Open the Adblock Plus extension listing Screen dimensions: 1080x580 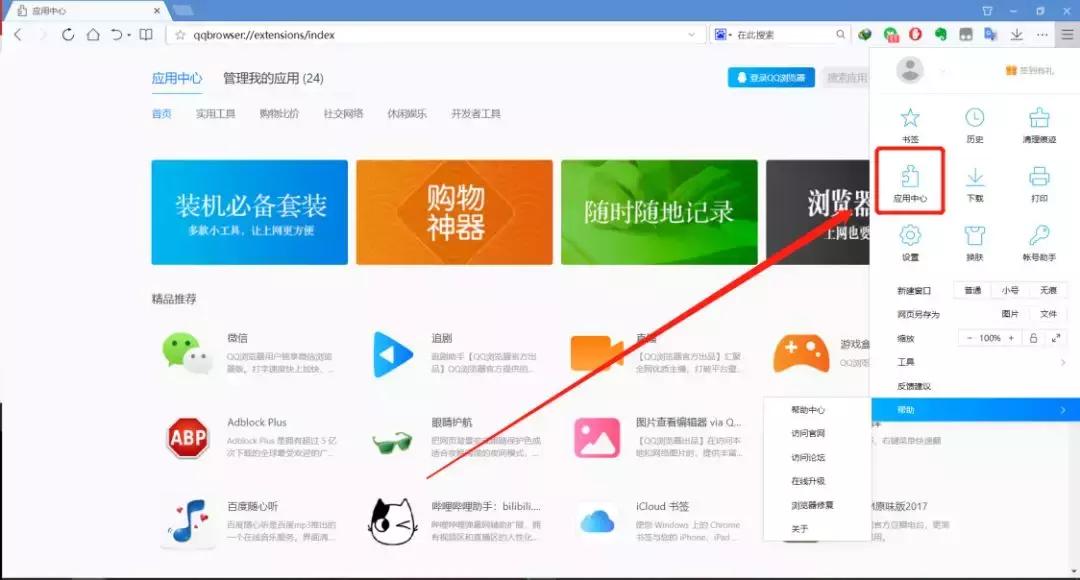point(190,440)
